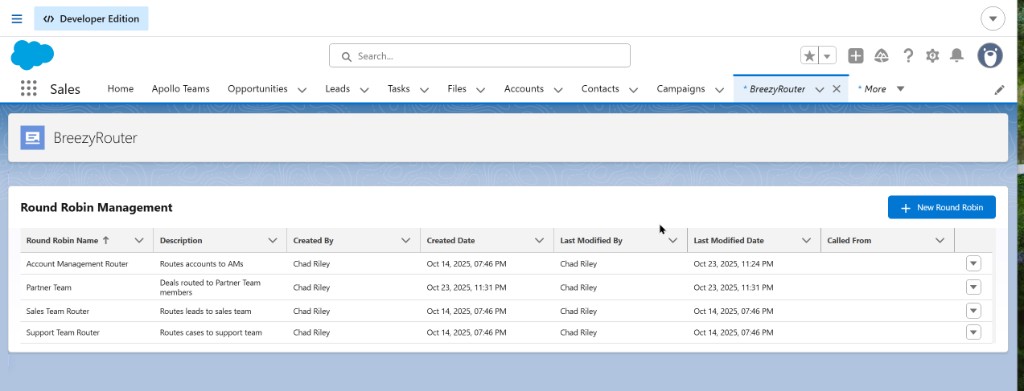This screenshot has width=1024, height=391.
Task: Open the More navigation menu
Action: click(x=881, y=89)
